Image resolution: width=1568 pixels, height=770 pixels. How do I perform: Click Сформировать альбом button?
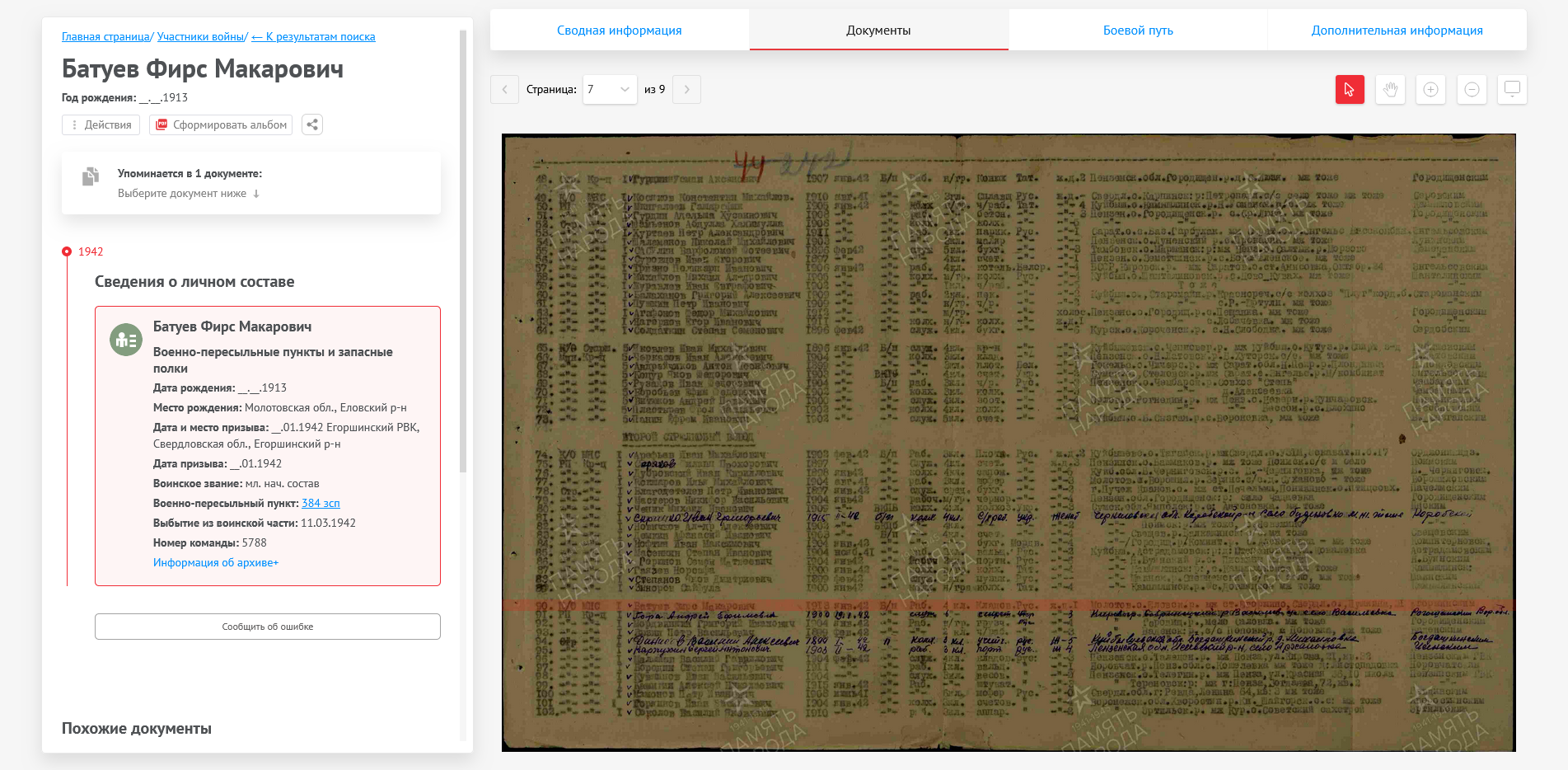click(221, 124)
